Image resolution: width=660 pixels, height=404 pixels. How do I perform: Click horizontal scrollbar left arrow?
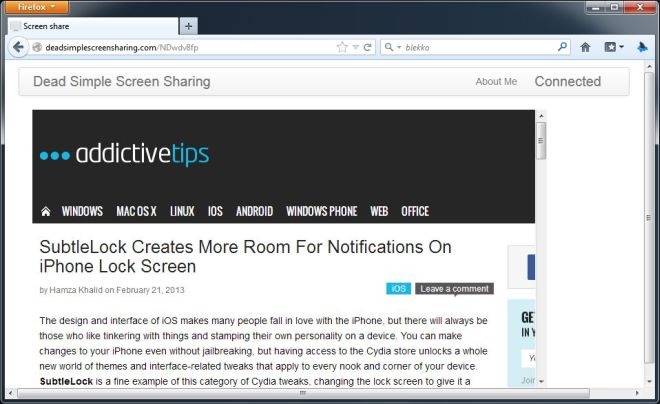11,393
